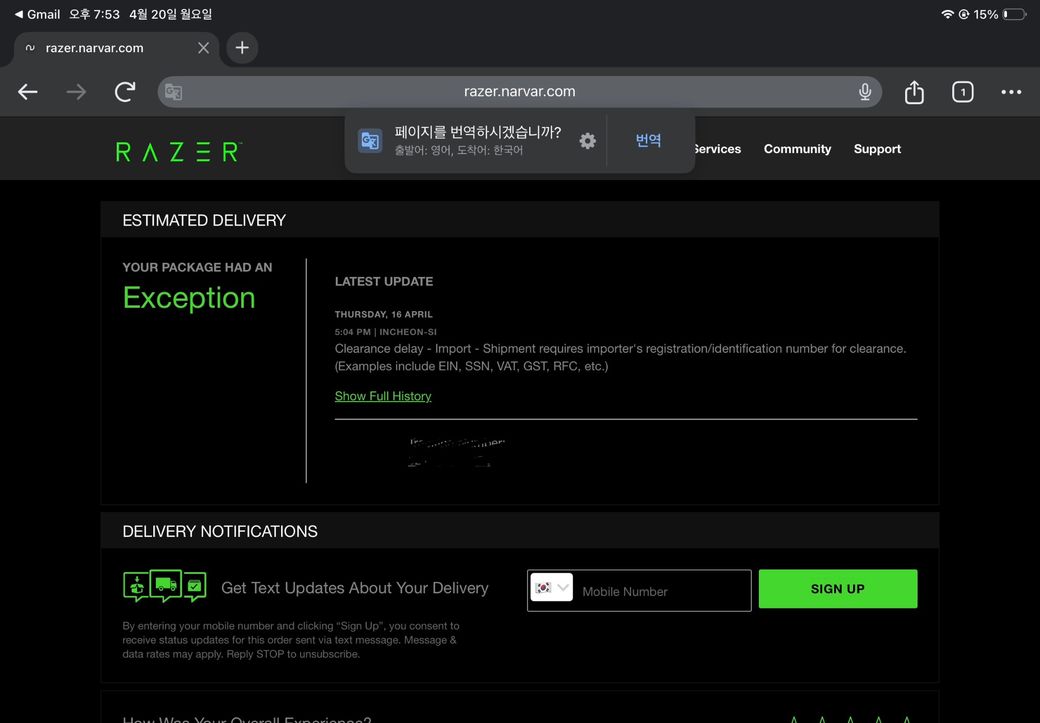Click the Razer logo
The height and width of the screenshot is (723, 1040).
pos(178,151)
